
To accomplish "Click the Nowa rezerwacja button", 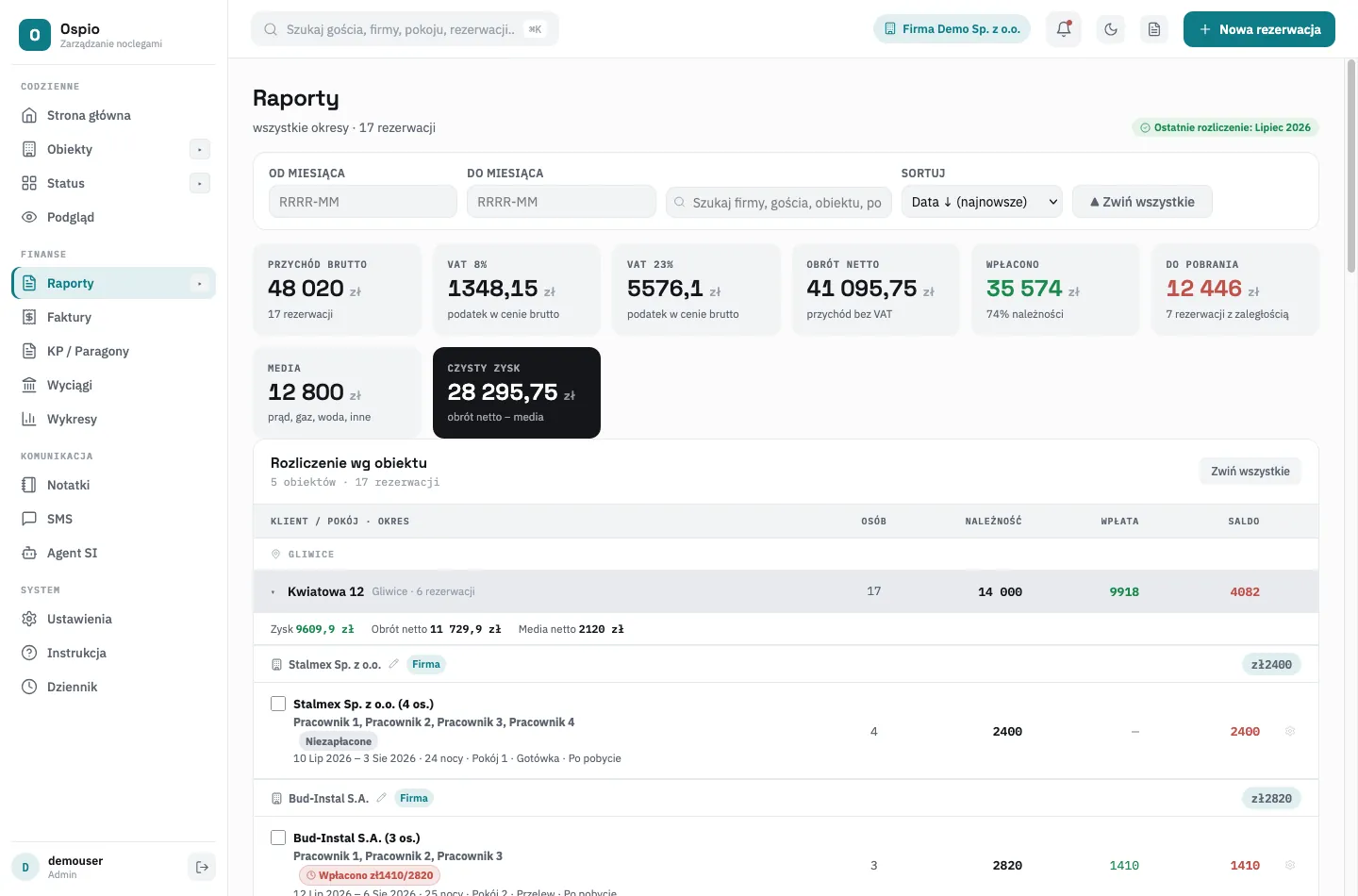I will tap(1259, 29).
